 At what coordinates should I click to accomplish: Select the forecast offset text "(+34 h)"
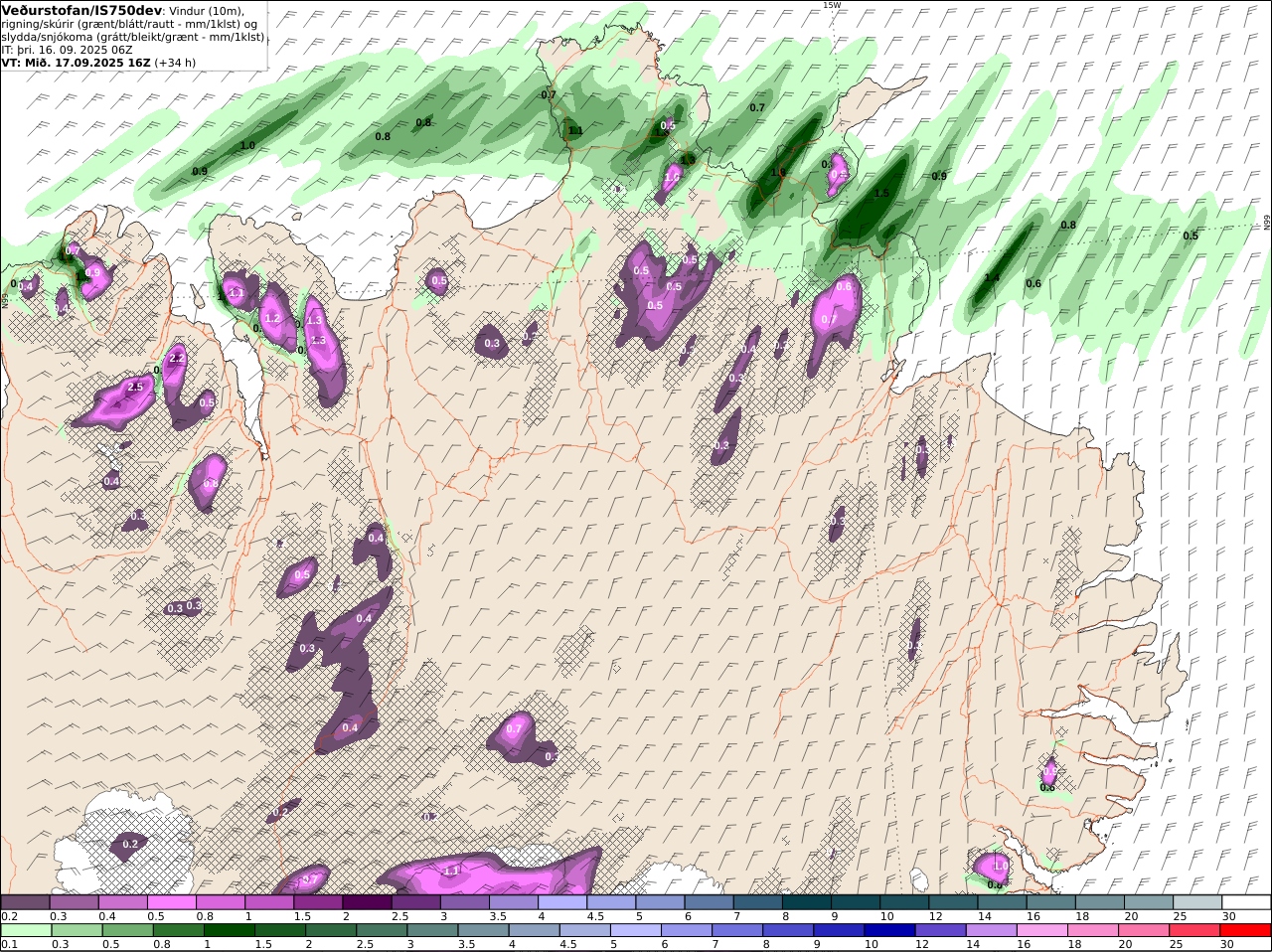[175, 62]
